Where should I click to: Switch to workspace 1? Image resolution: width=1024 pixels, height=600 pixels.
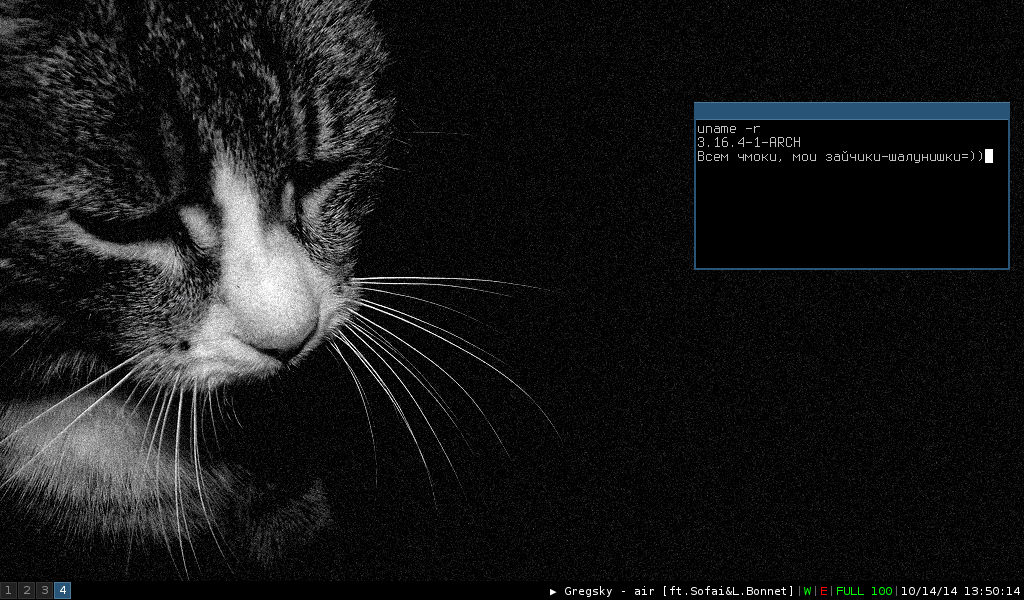pos(8,591)
